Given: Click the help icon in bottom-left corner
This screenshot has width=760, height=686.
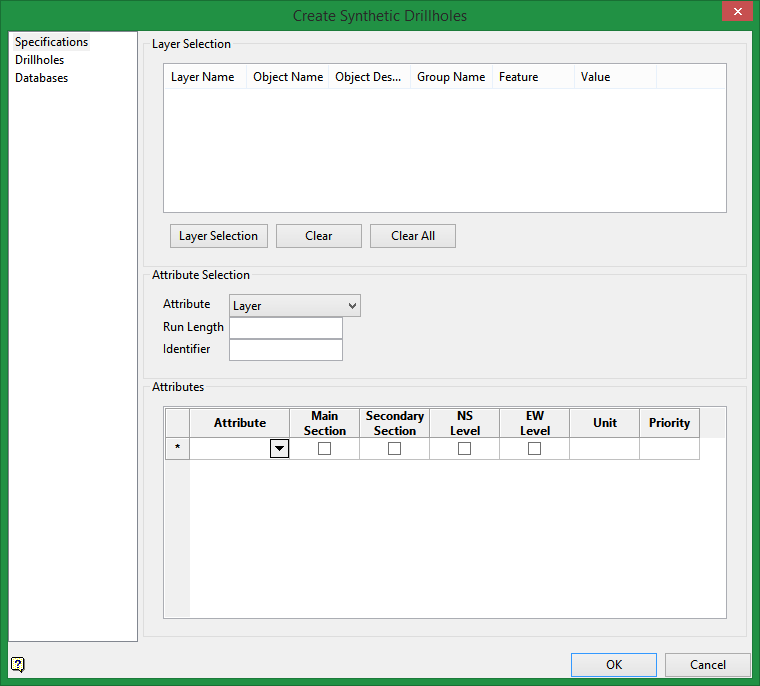Looking at the screenshot, I should point(18,664).
